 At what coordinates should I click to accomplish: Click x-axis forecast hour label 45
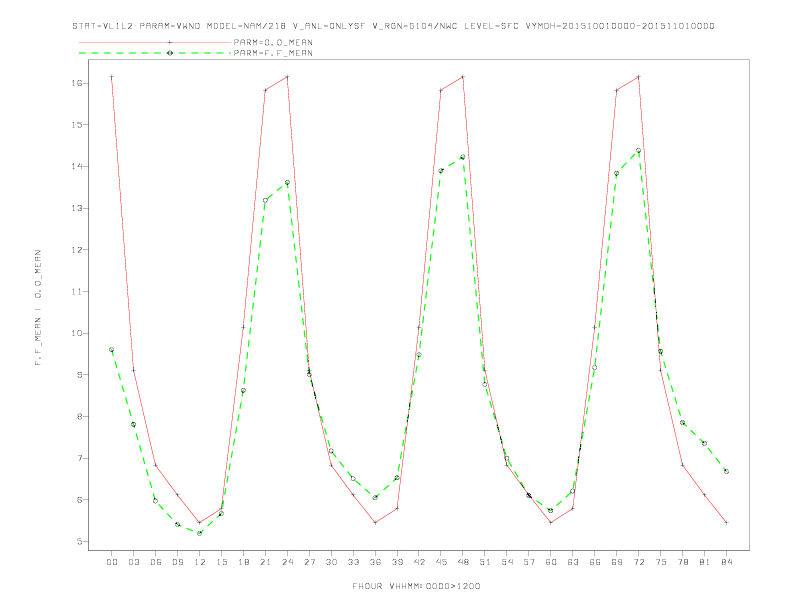coord(441,562)
